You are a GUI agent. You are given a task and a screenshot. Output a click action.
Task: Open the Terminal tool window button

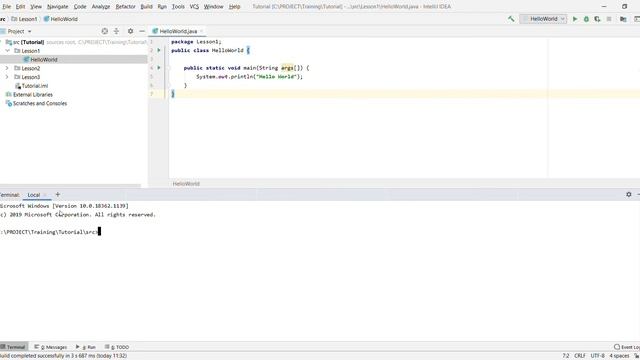coord(13,347)
